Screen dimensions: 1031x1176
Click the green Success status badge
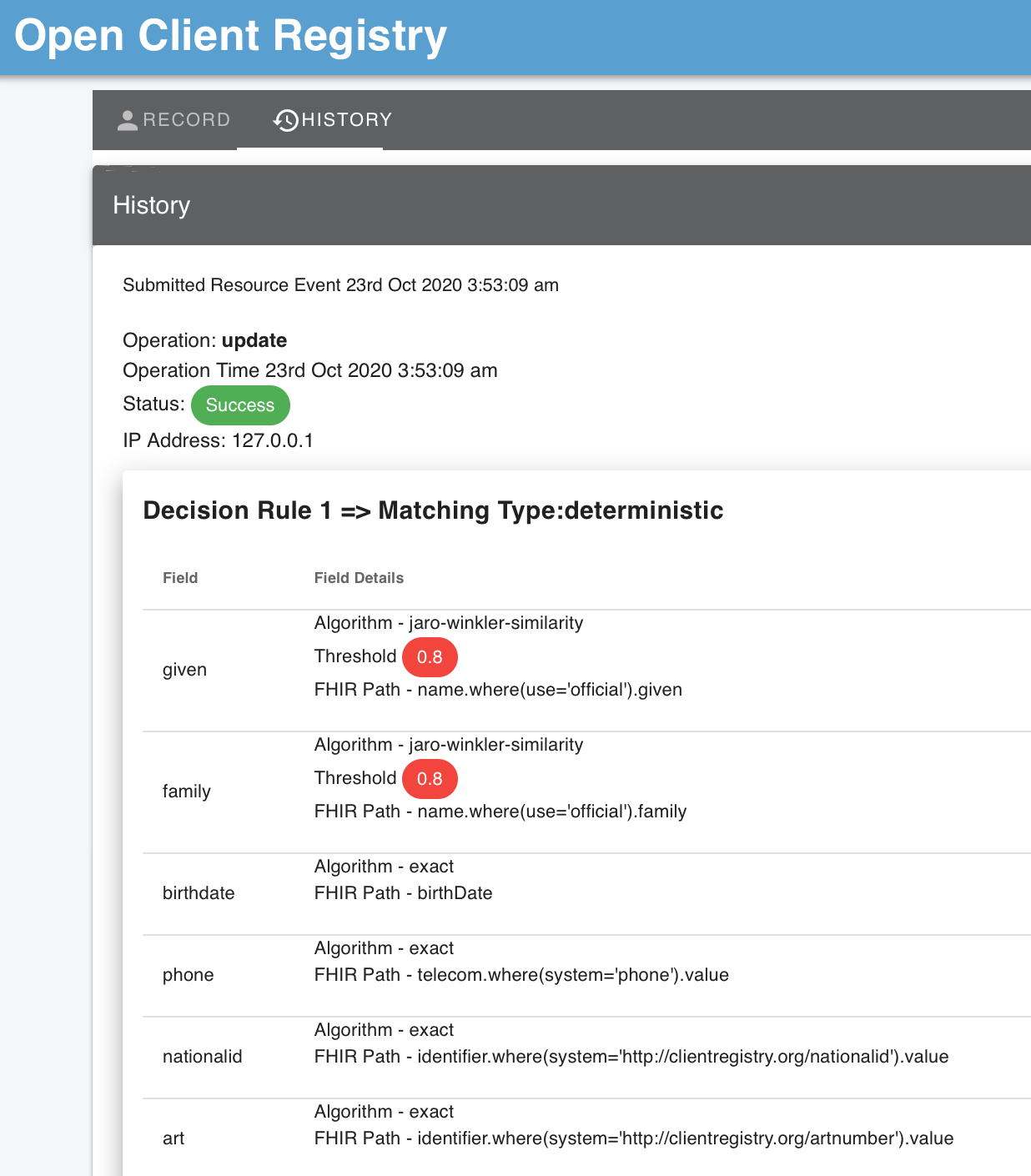point(240,405)
